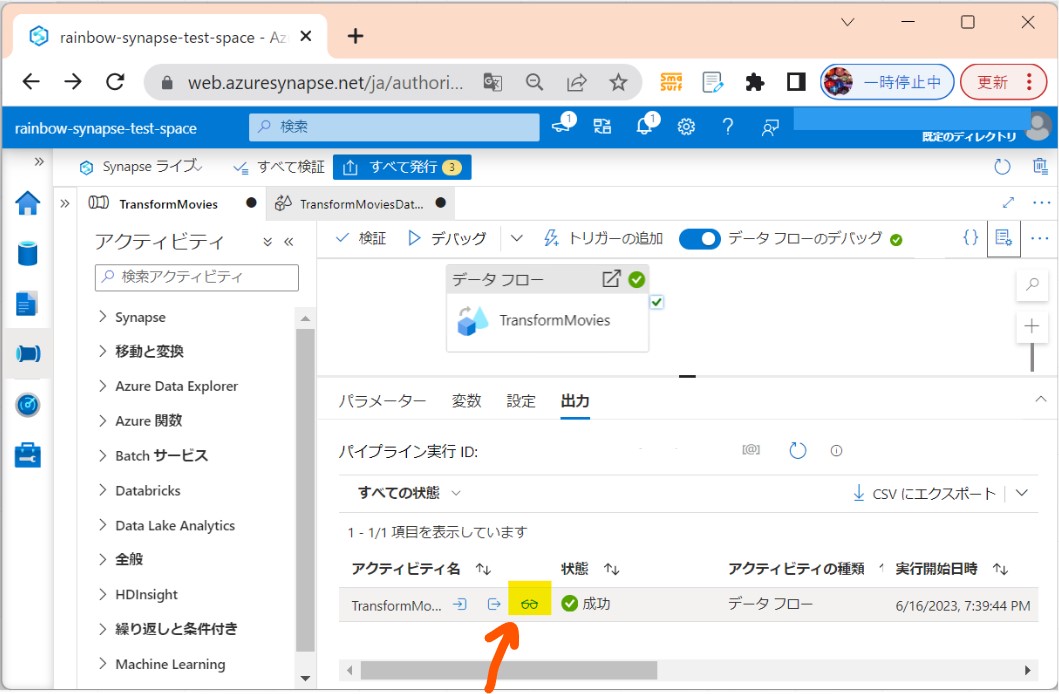Click the pipeline run info icon
1059x694 pixels.
(x=836, y=450)
